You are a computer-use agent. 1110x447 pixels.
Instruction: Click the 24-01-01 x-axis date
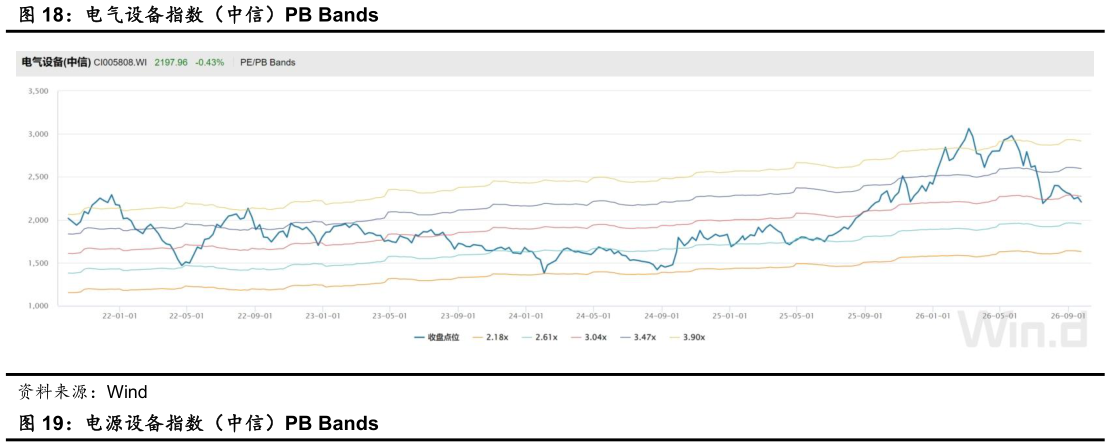(x=526, y=316)
